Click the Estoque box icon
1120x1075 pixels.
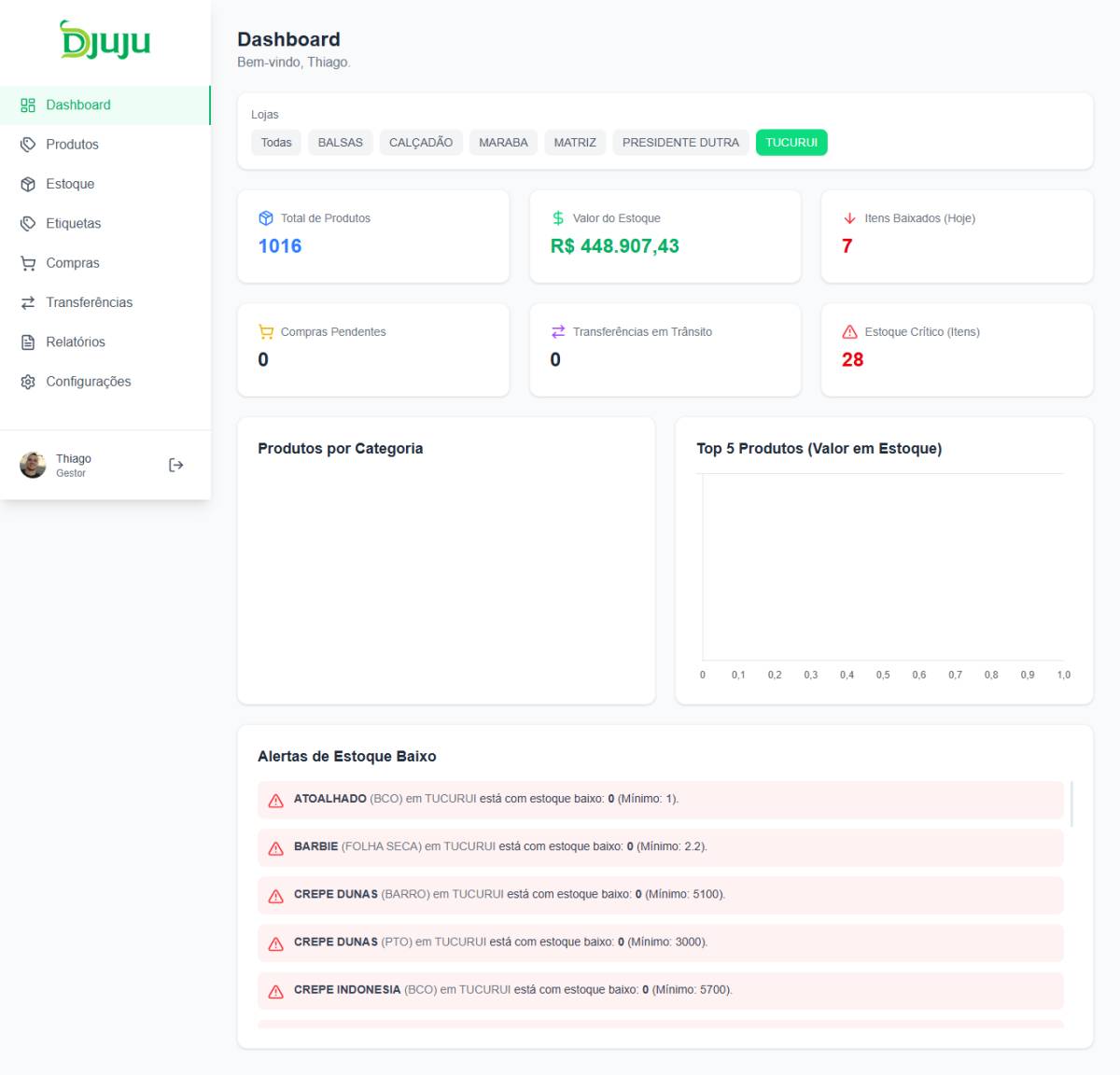28,184
